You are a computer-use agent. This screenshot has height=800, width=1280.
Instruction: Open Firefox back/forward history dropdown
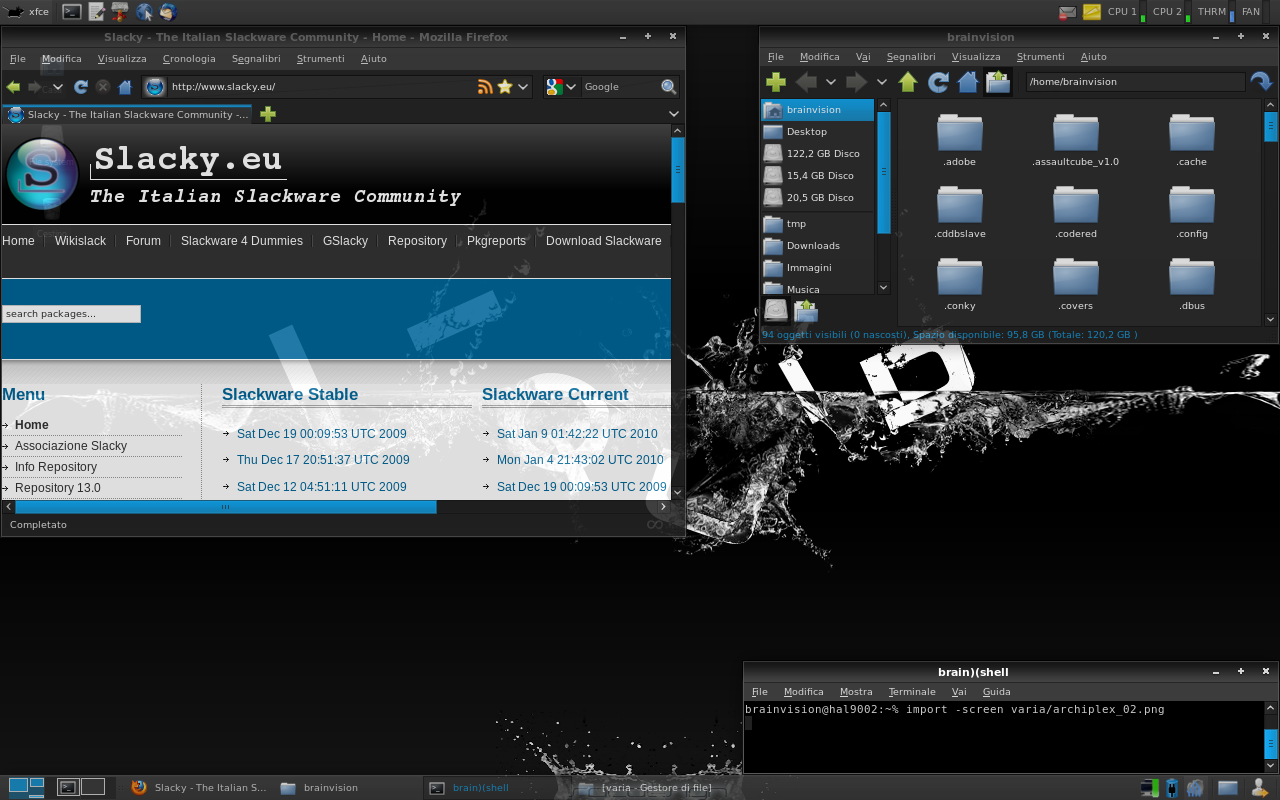(x=58, y=87)
